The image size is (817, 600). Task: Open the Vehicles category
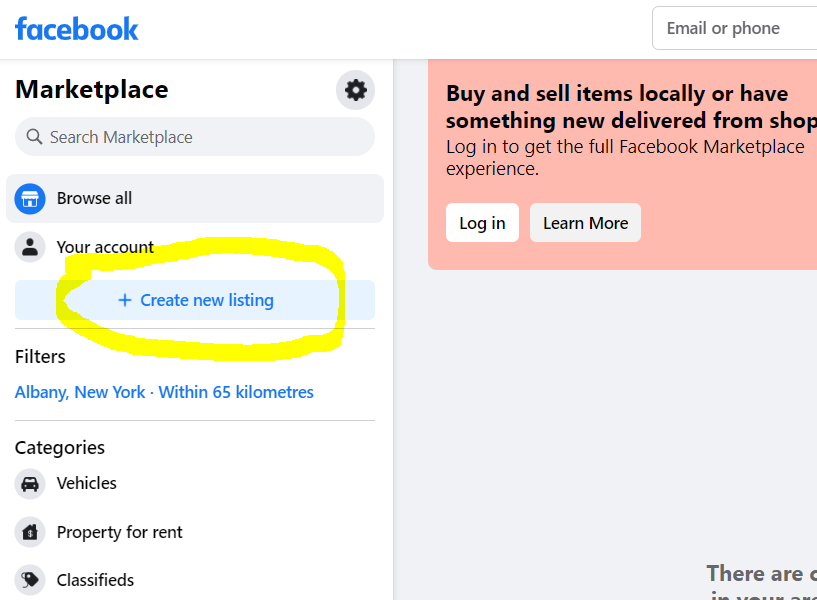click(195, 484)
